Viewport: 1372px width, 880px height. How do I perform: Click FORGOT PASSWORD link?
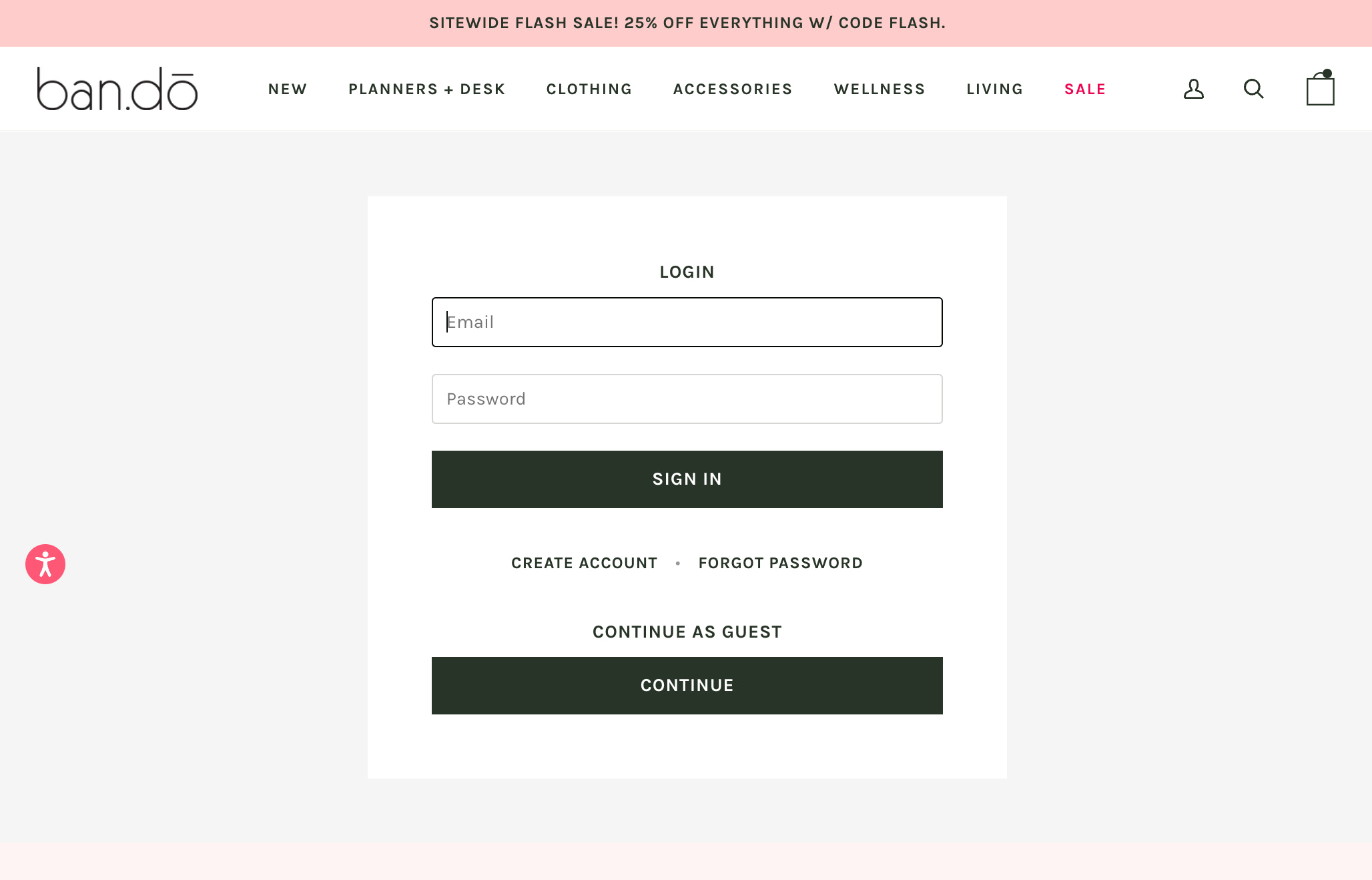coord(781,562)
